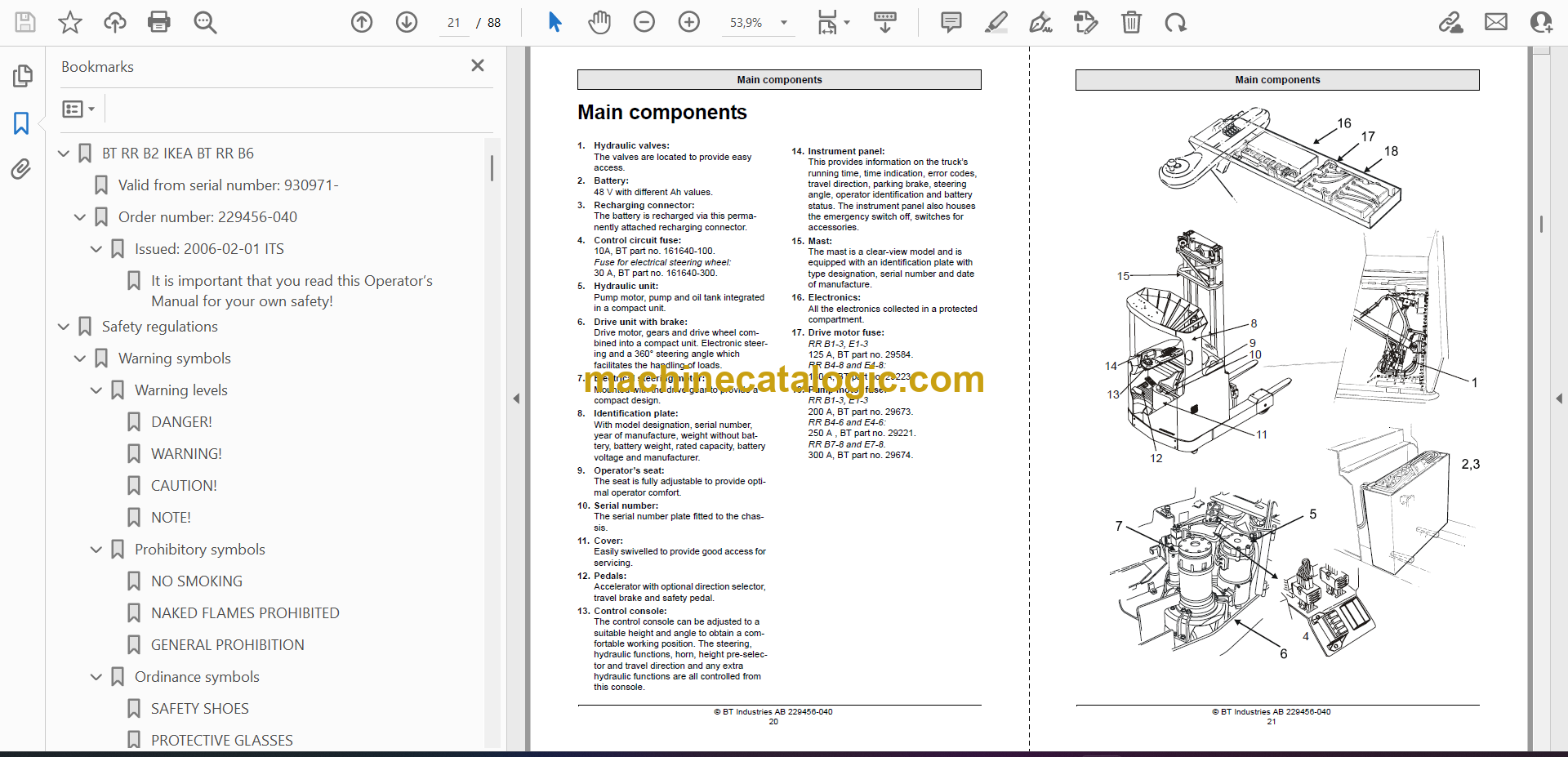Activate the hand pan tool
Screen dimensions: 1568x757
(599, 22)
